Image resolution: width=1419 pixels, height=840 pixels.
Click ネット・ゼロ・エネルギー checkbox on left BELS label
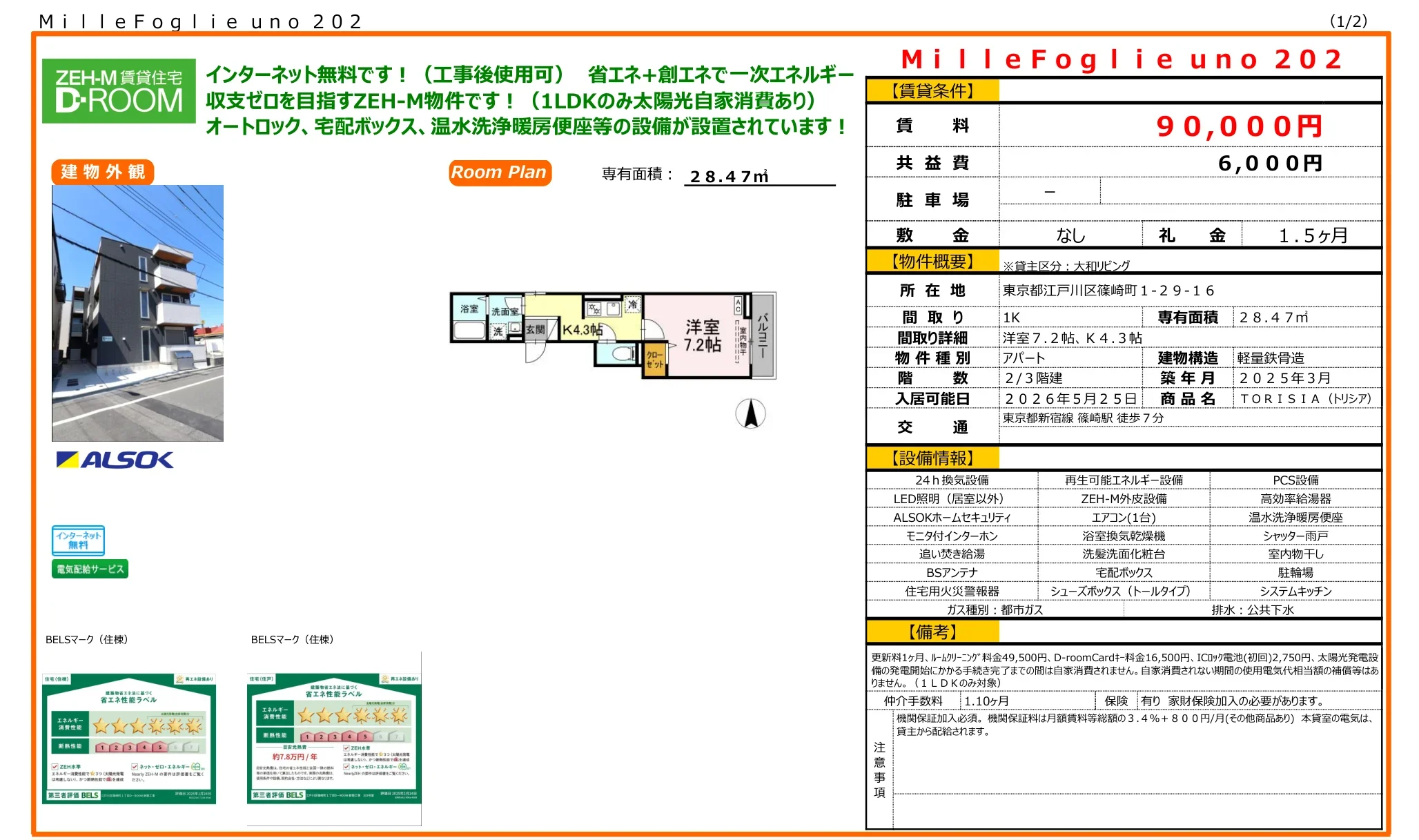pyautogui.click(x=135, y=766)
